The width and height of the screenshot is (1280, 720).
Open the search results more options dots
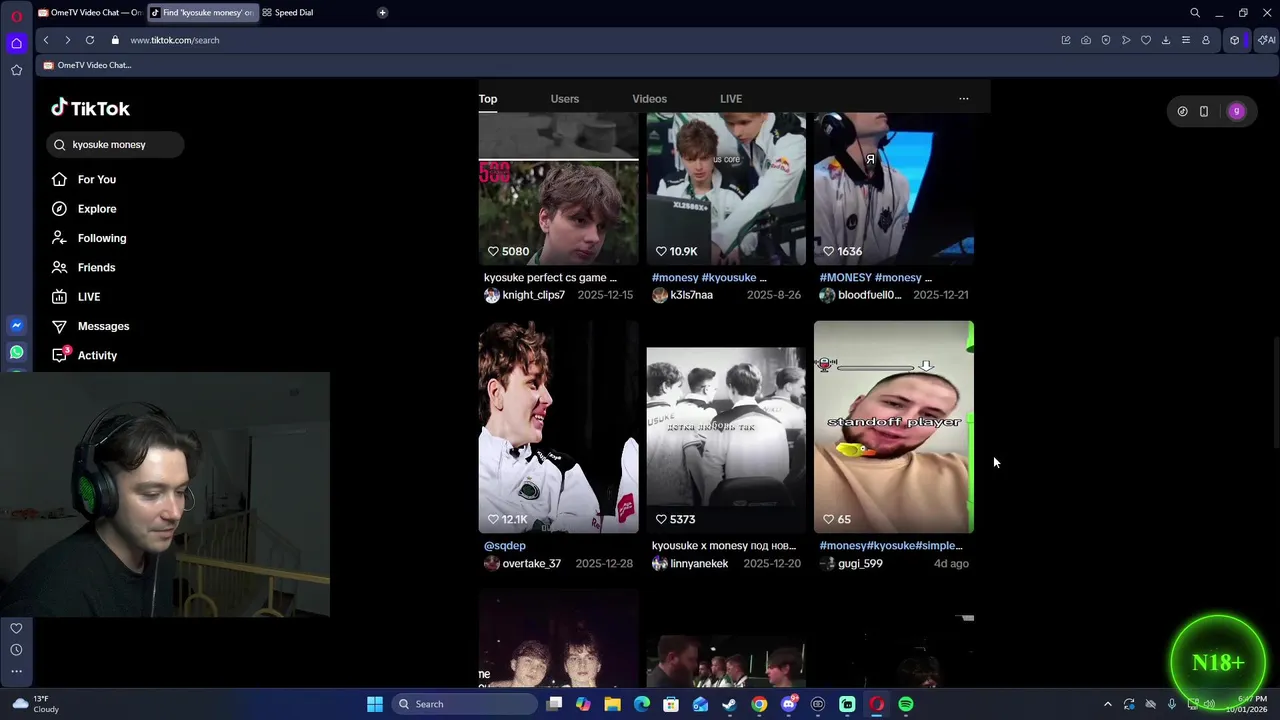coord(964,99)
